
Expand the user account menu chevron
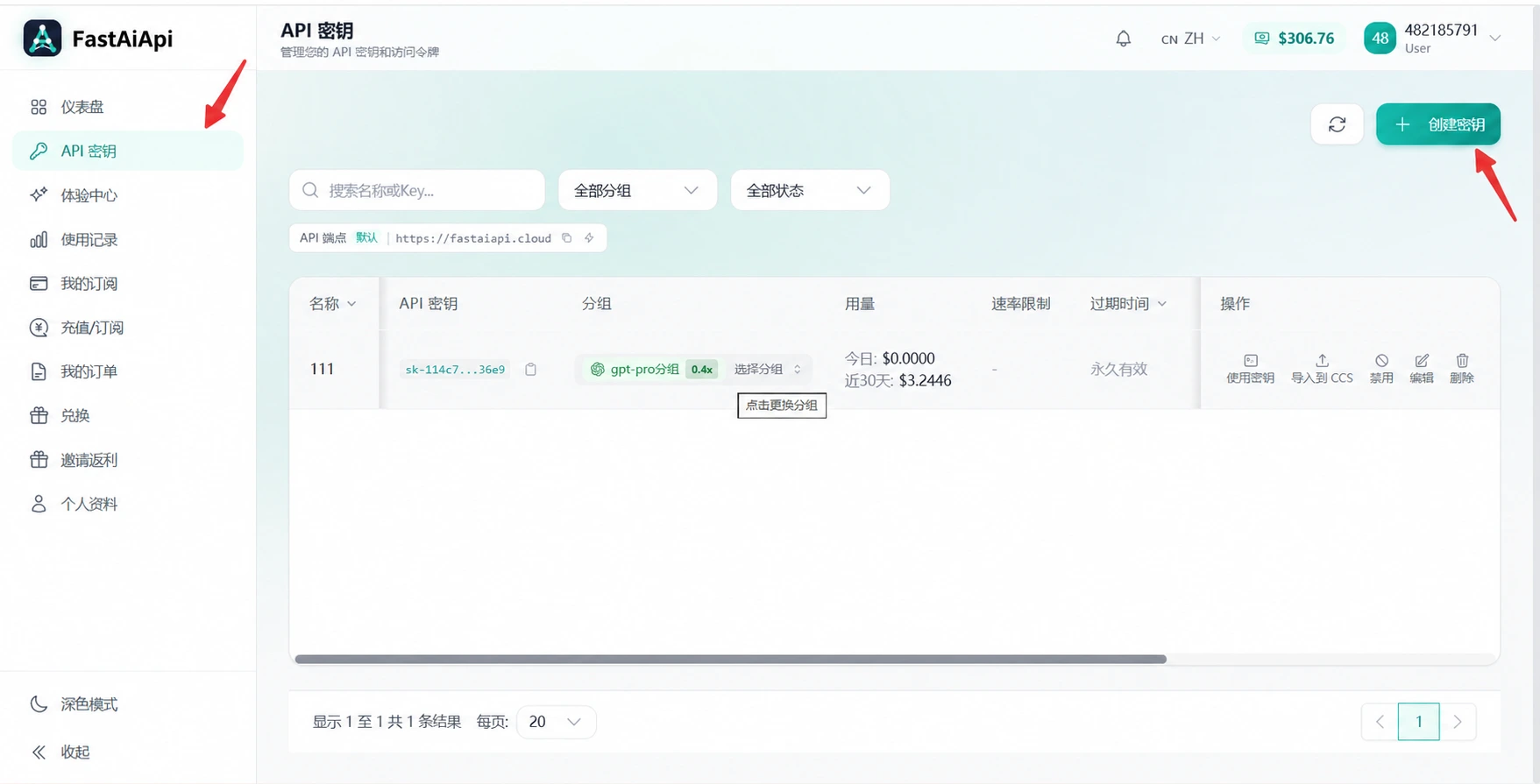click(1495, 39)
